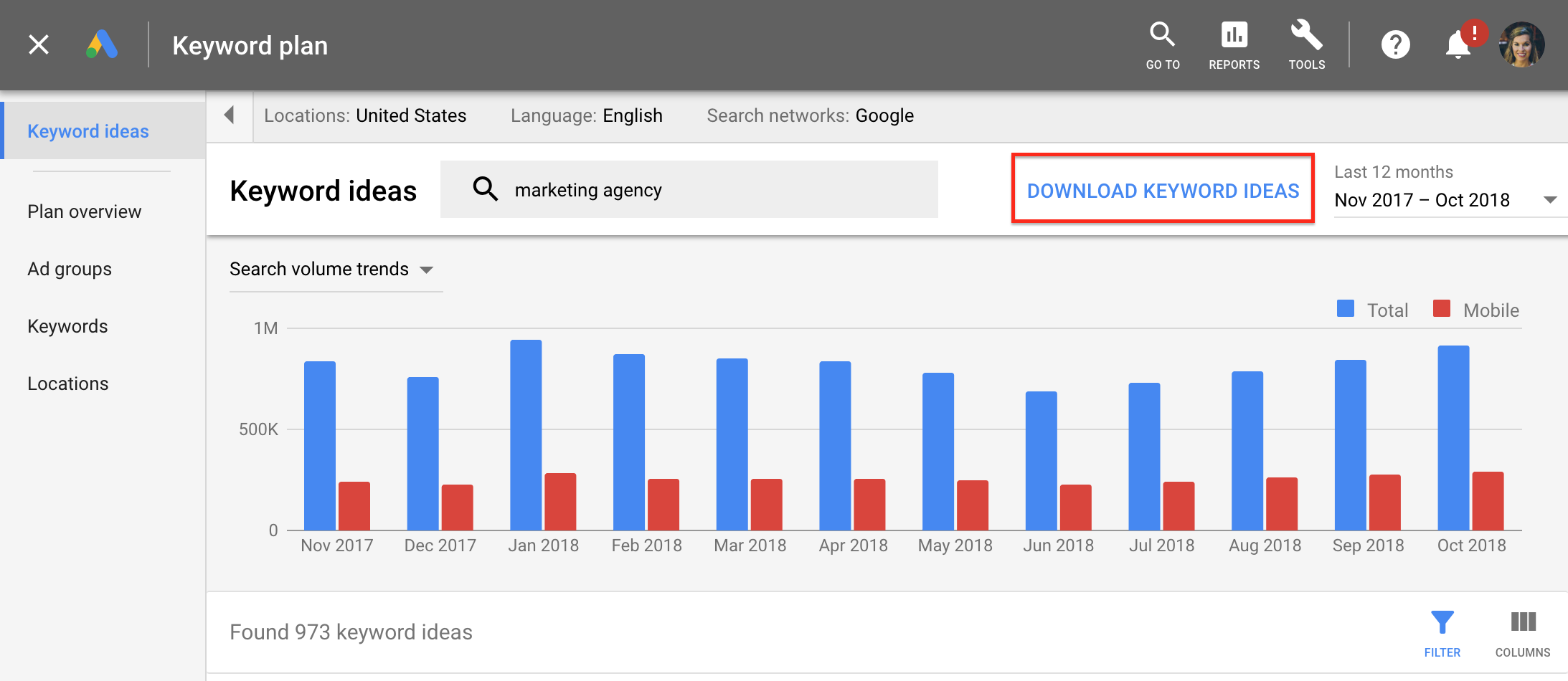The height and width of the screenshot is (681, 1568).
Task: Go to Ad groups in the sidebar
Action: [70, 269]
